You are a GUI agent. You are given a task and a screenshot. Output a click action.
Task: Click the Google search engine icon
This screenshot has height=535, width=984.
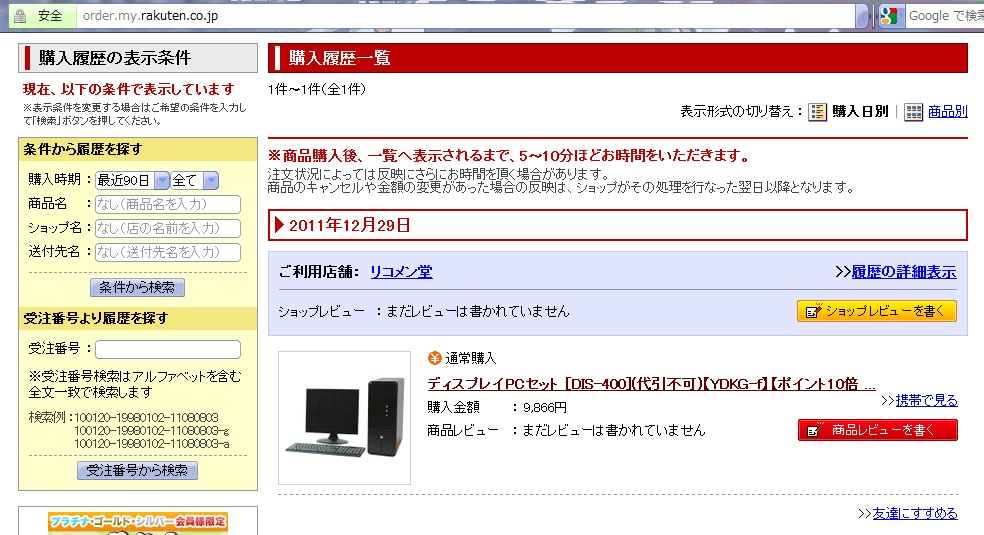(889, 16)
